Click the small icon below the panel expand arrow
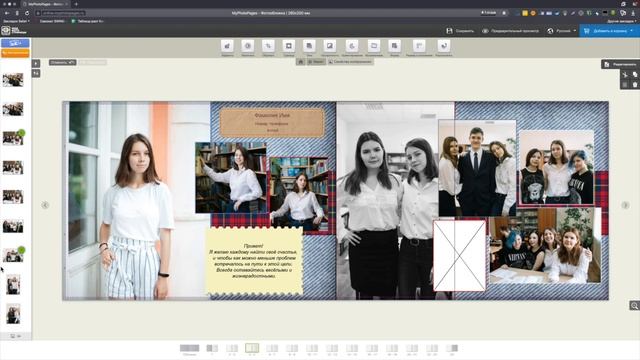 click(36, 73)
